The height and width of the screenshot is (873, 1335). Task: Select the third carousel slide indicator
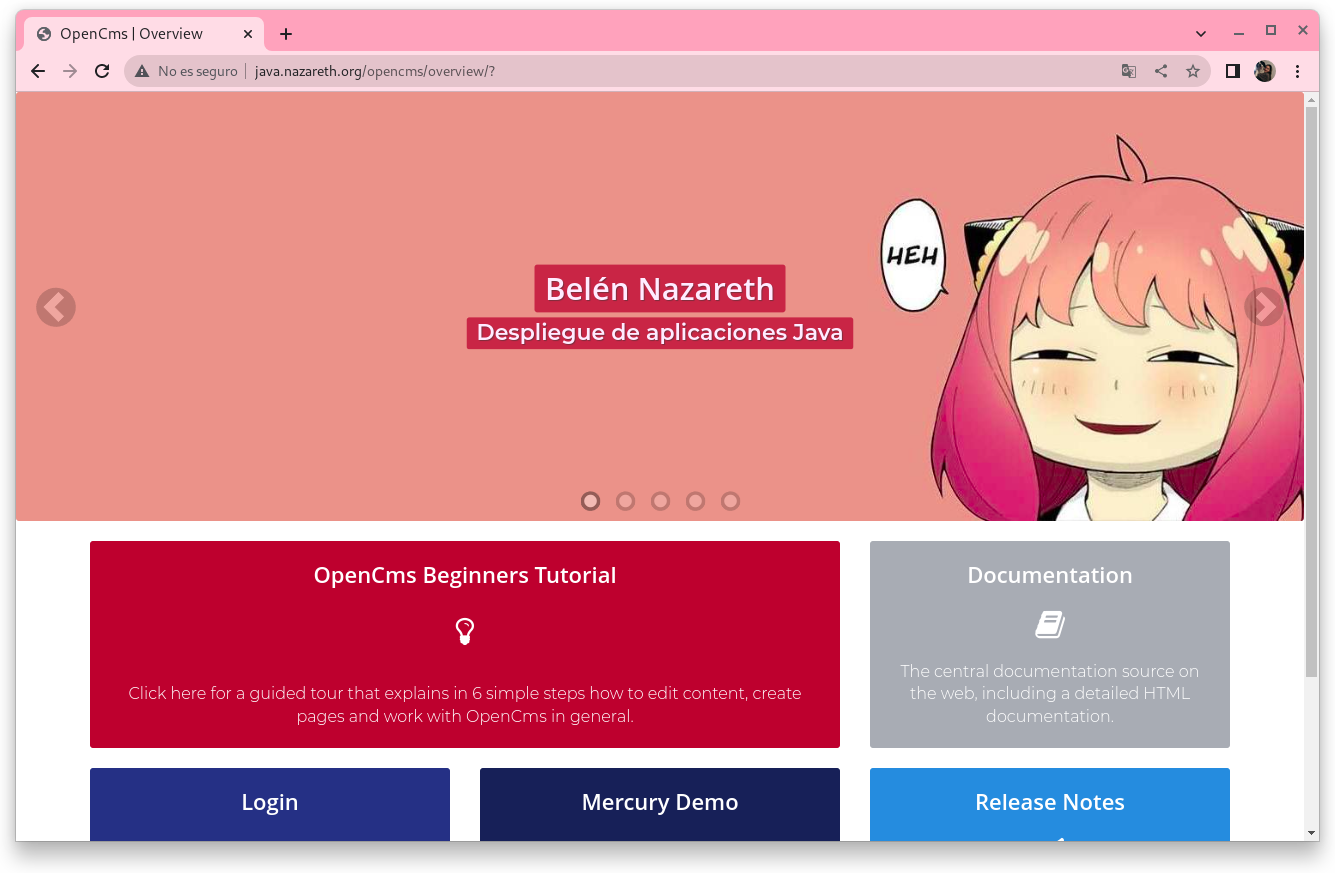660,501
